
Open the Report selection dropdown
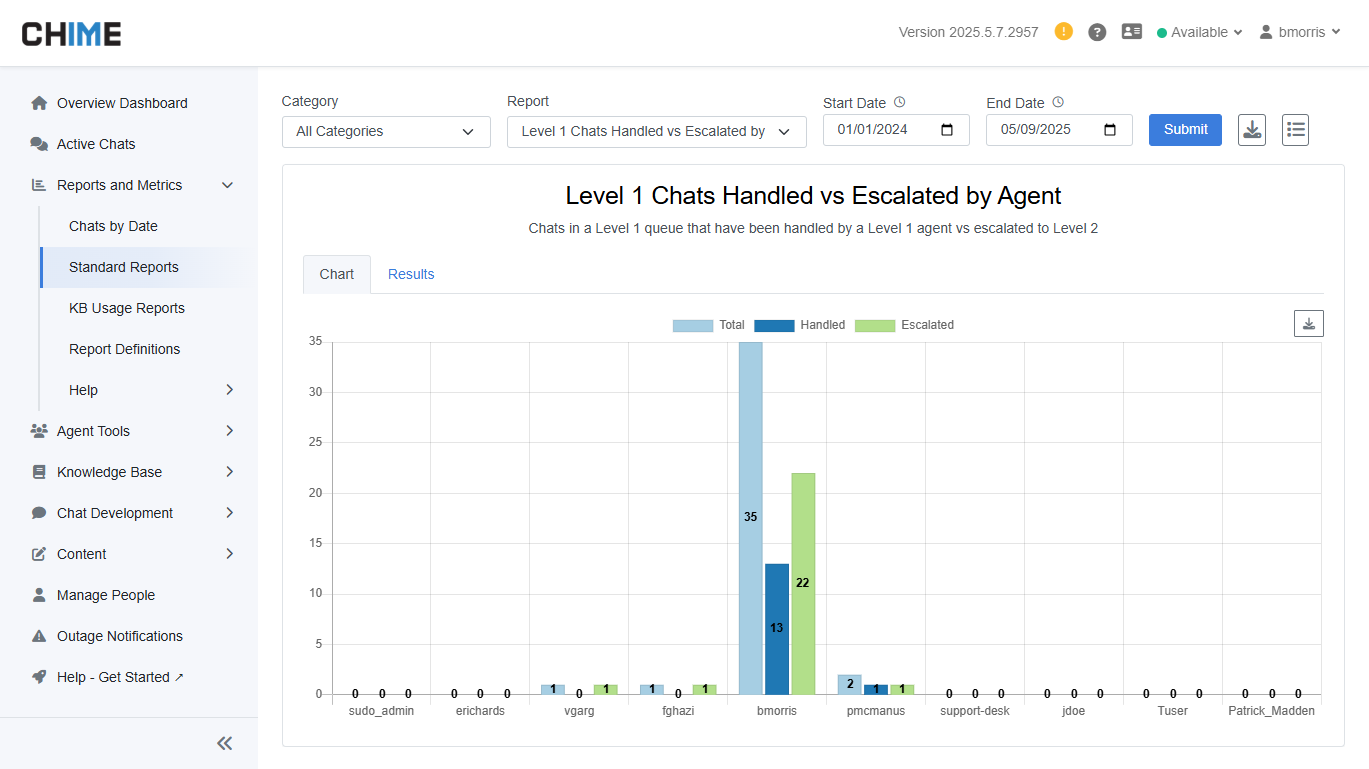656,132
